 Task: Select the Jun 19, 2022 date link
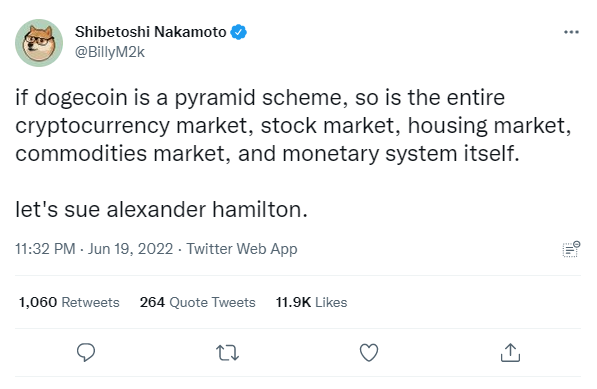coord(131,249)
